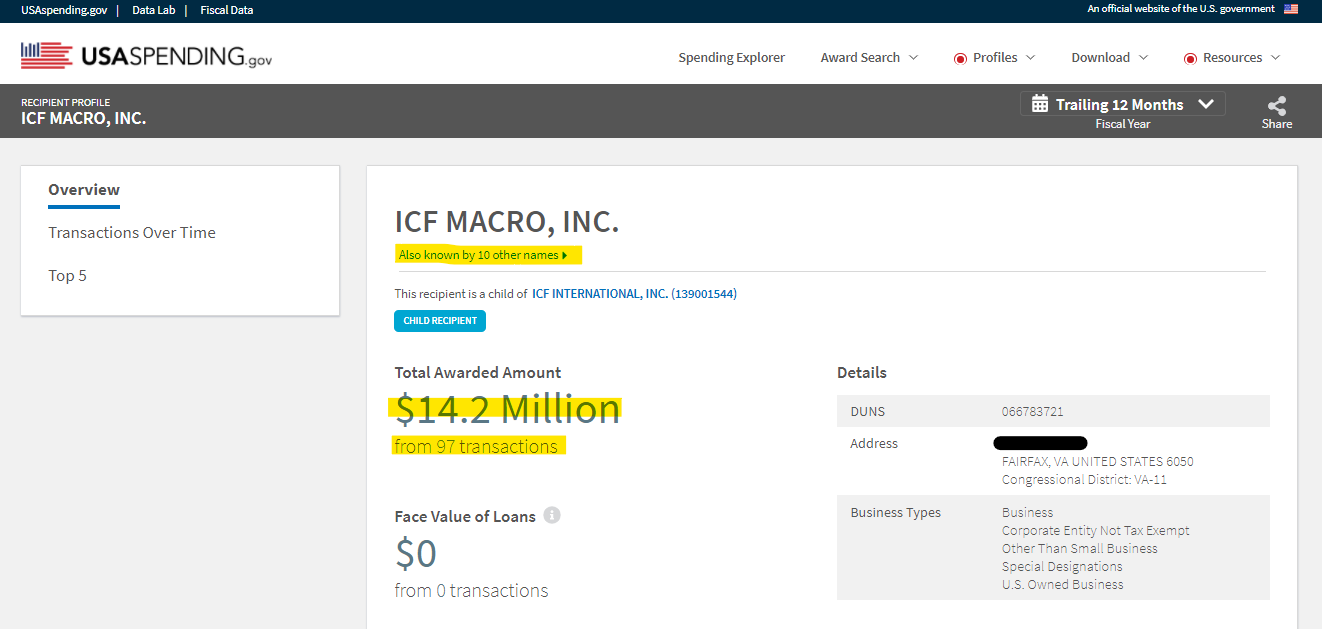Click the FAIRFAX, VA UNITED STATES address line

click(x=1097, y=462)
